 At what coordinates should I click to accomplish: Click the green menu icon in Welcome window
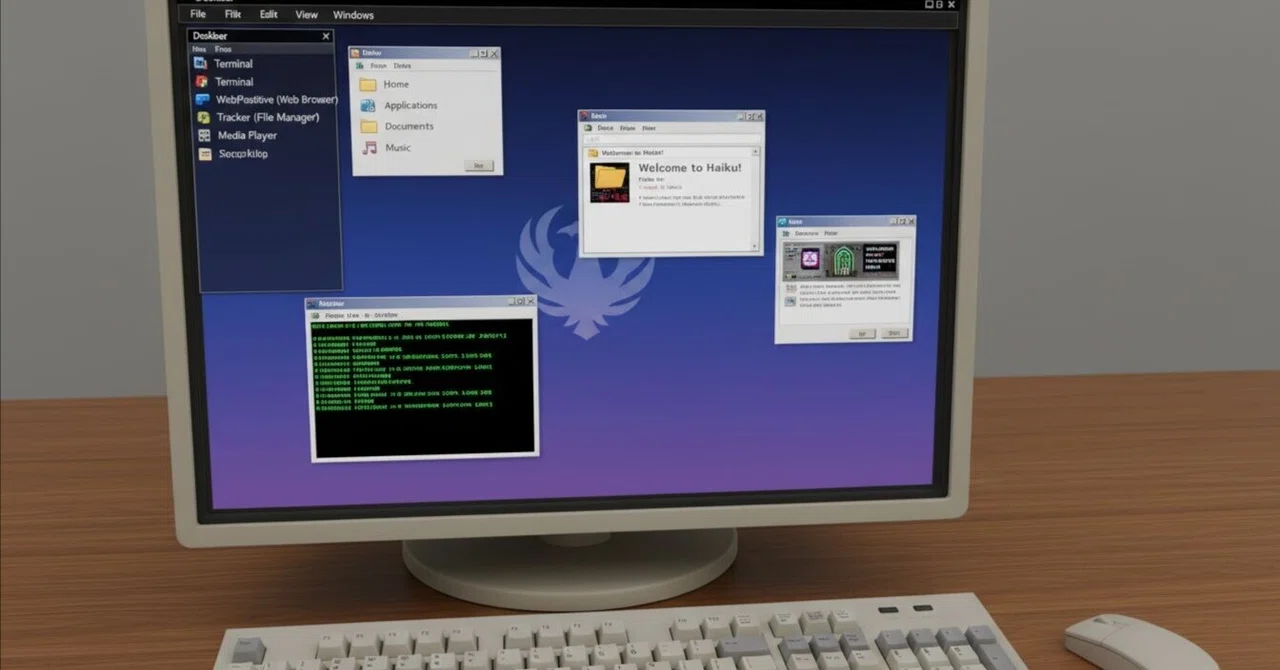(586, 129)
